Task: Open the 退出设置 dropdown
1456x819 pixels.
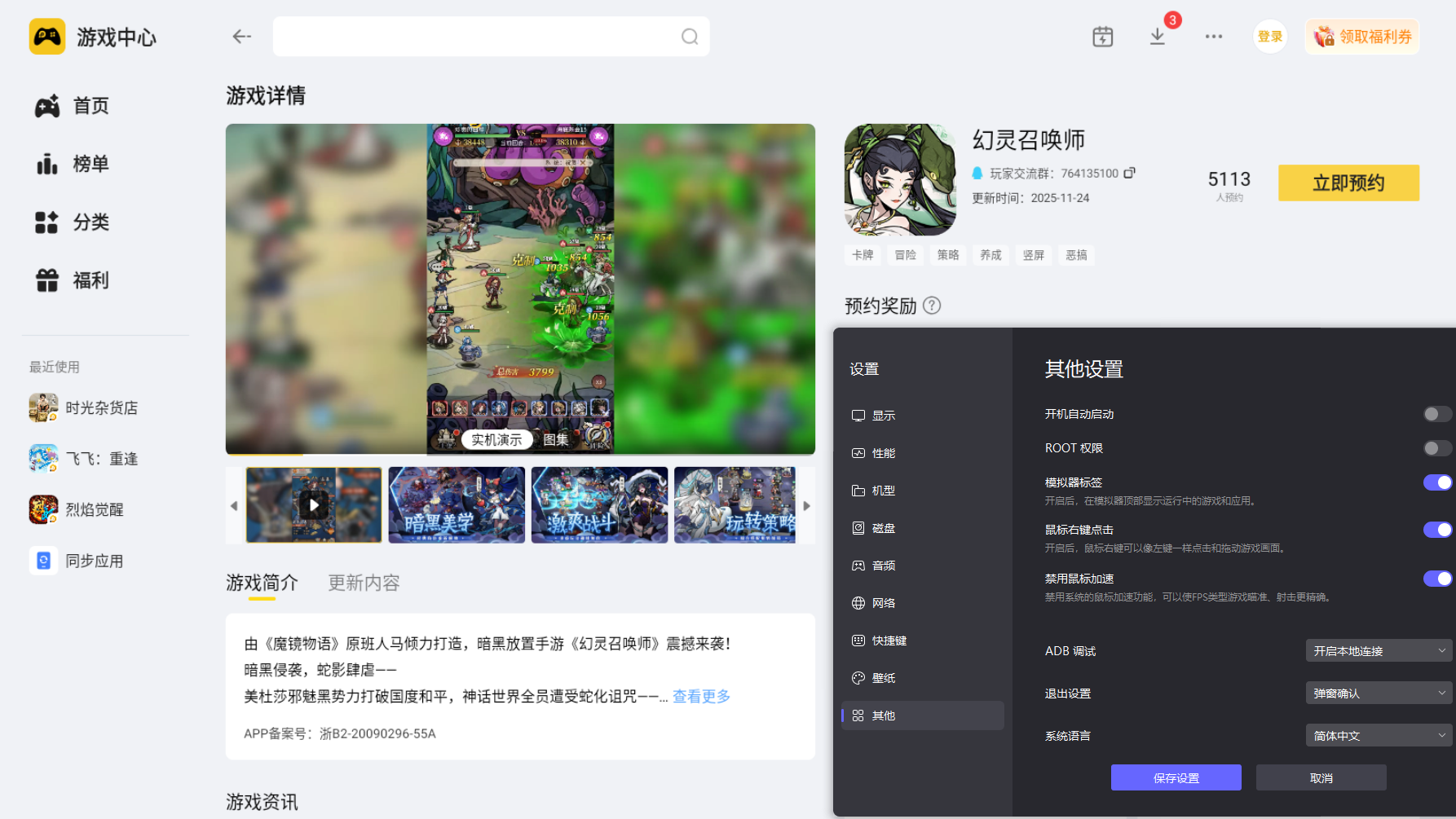Action: coord(1378,693)
